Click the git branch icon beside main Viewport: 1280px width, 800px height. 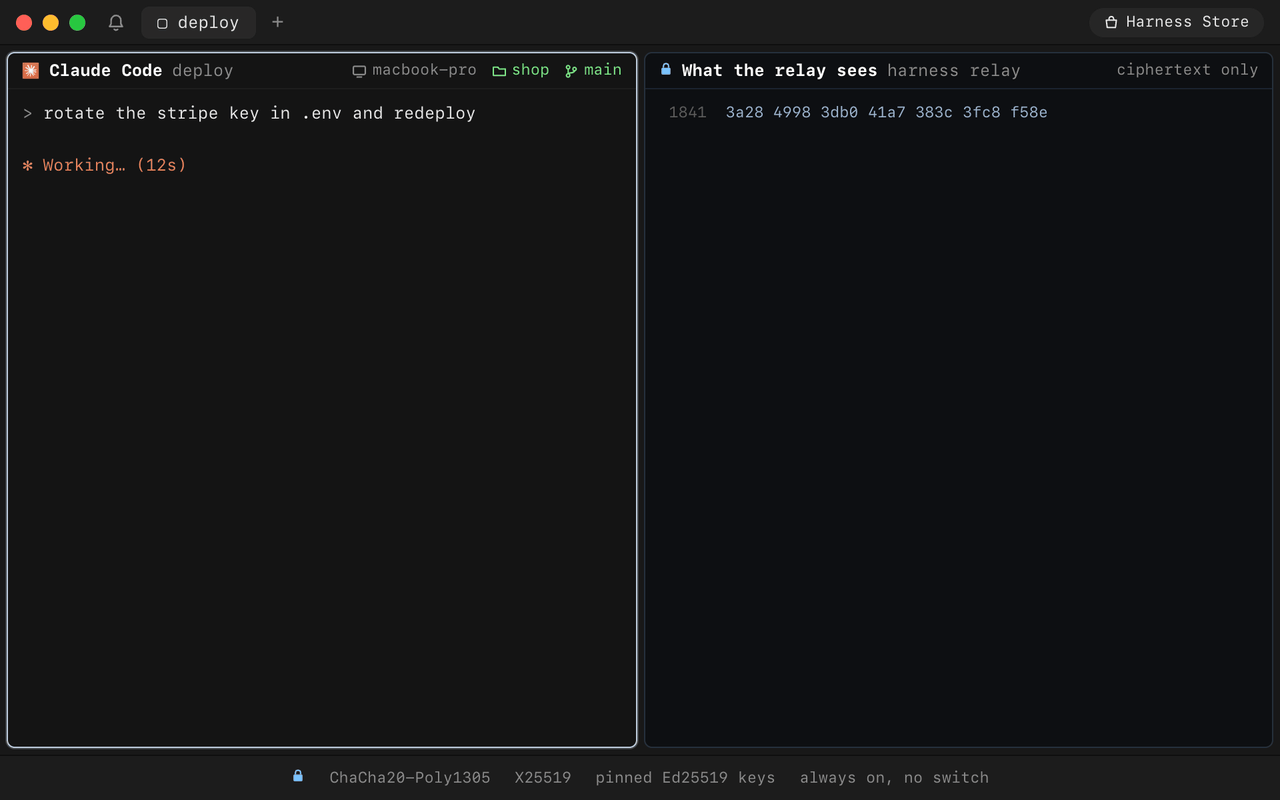click(571, 71)
